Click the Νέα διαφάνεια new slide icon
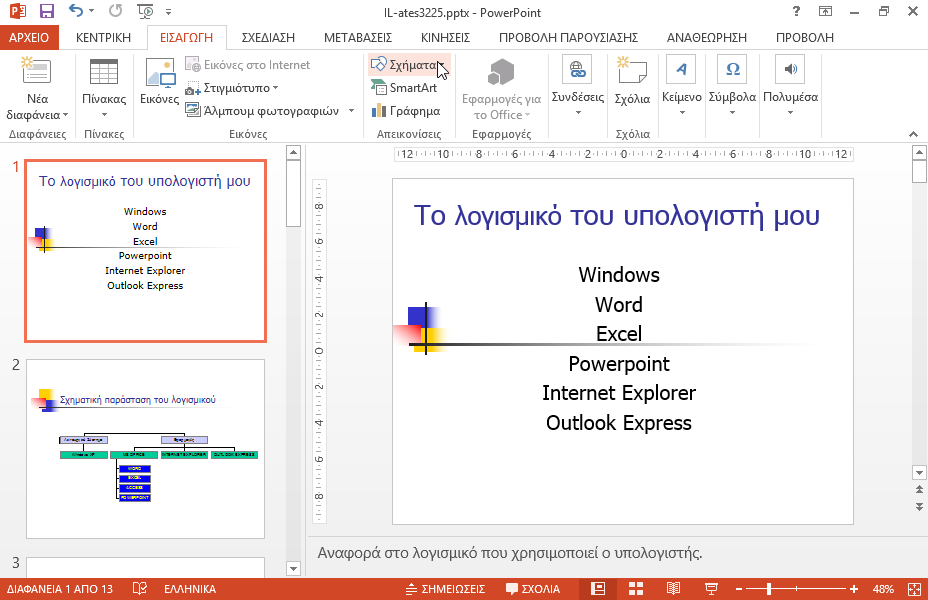Viewport: 928px width, 600px height. coord(37,71)
